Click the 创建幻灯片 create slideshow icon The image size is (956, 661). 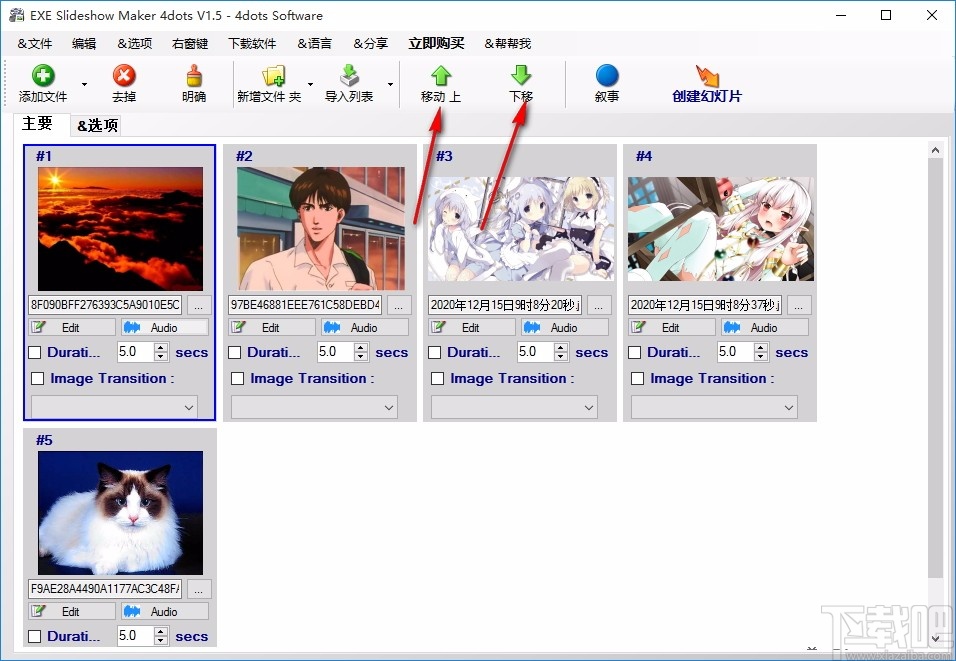(707, 78)
